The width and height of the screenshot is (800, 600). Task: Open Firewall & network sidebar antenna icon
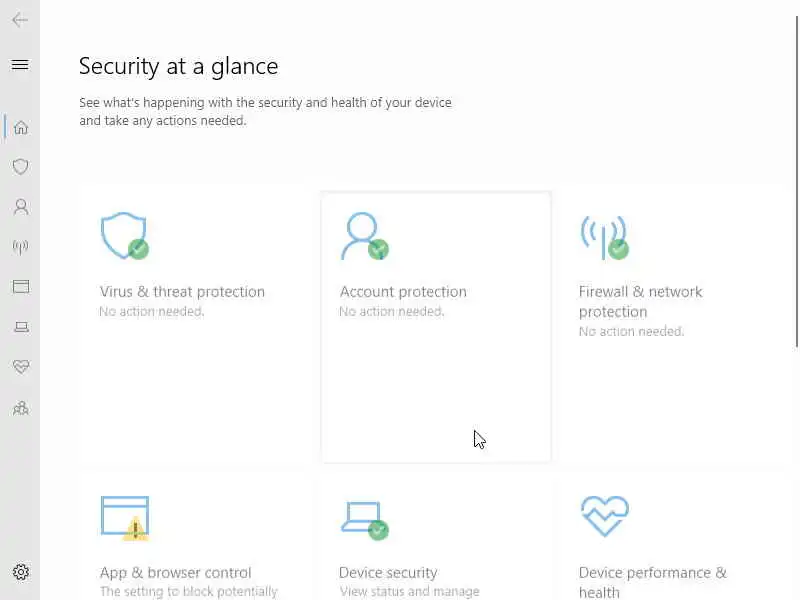point(20,247)
